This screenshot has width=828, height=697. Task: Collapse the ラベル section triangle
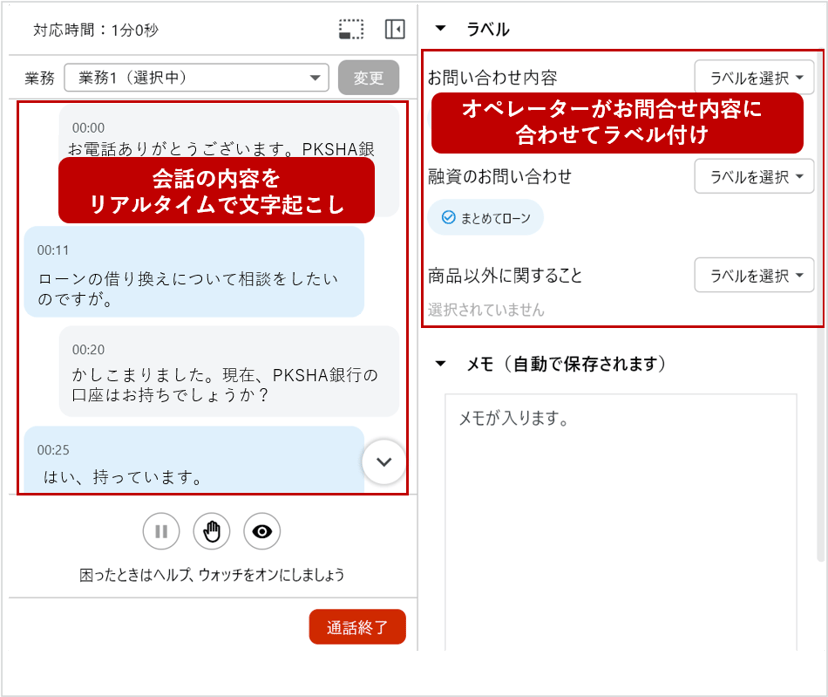(441, 30)
